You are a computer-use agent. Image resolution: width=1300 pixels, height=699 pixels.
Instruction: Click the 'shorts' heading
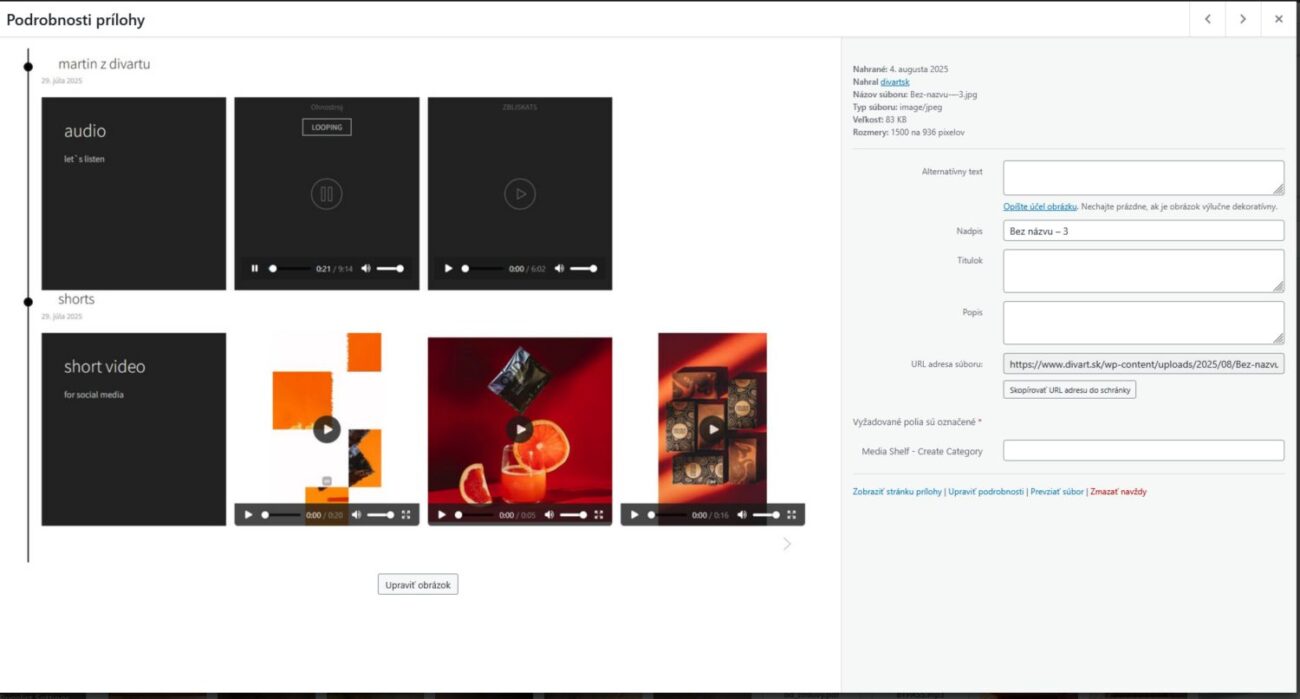pos(76,299)
